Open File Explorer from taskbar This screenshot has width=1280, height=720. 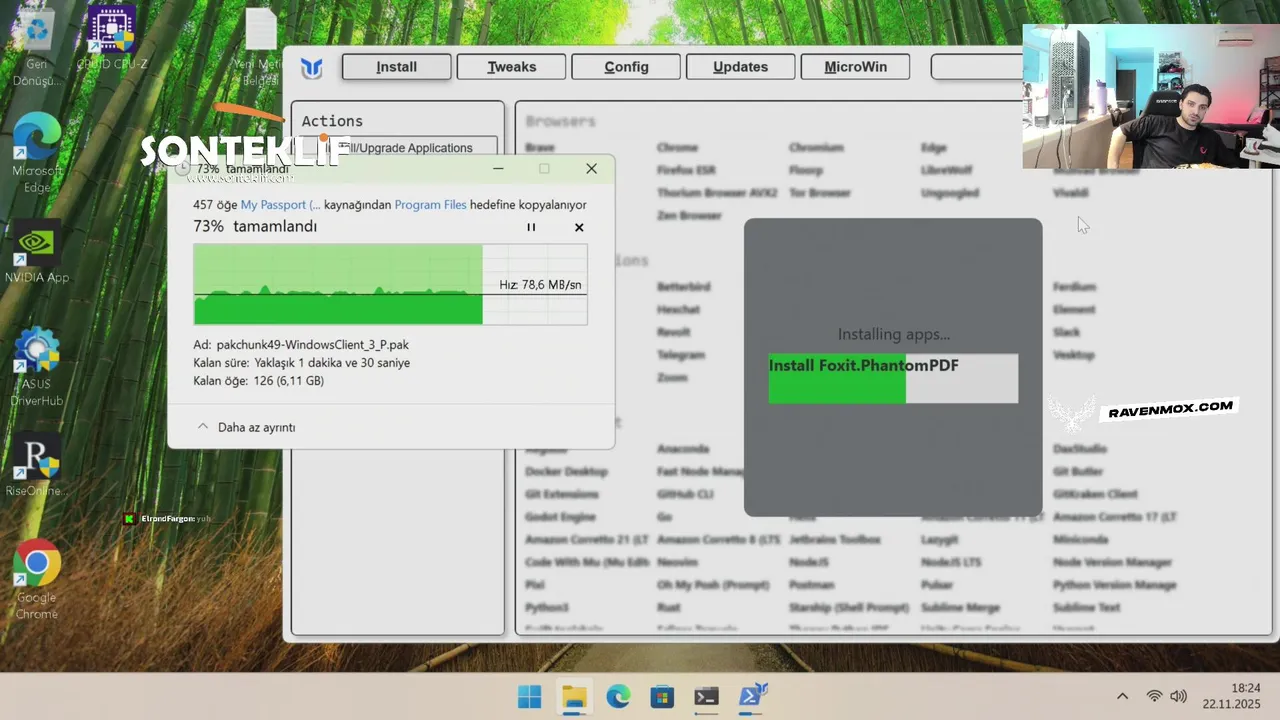coord(574,697)
